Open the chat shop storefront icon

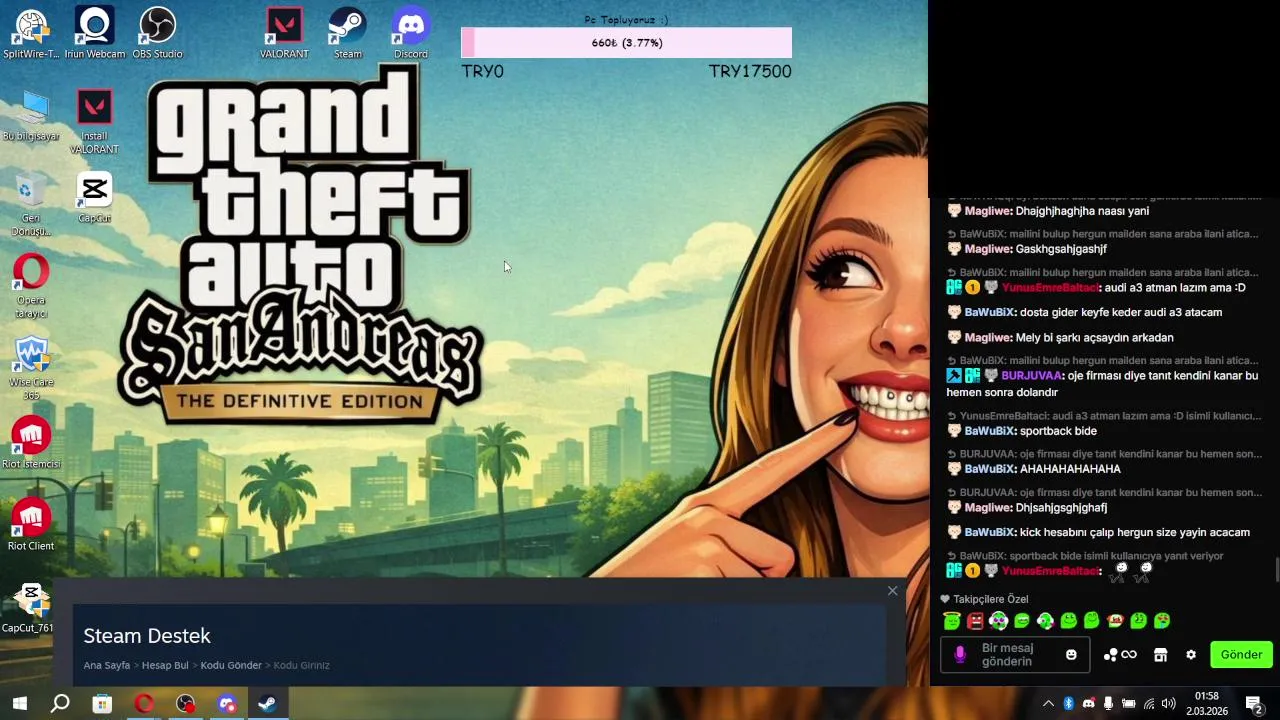1160,655
